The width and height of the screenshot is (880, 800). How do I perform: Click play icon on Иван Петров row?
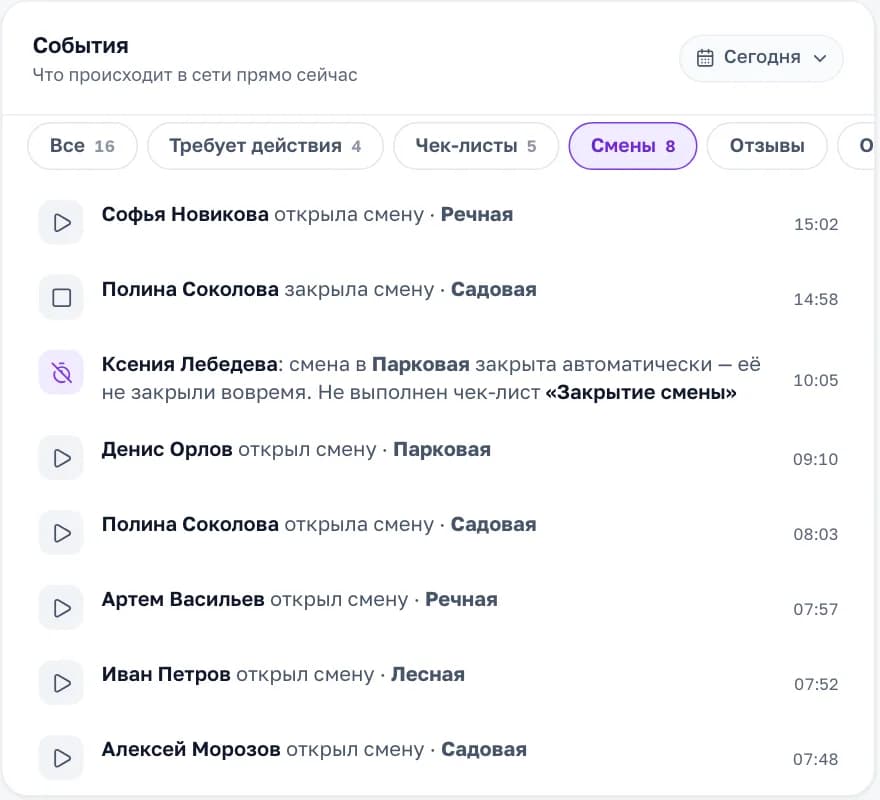[62, 683]
